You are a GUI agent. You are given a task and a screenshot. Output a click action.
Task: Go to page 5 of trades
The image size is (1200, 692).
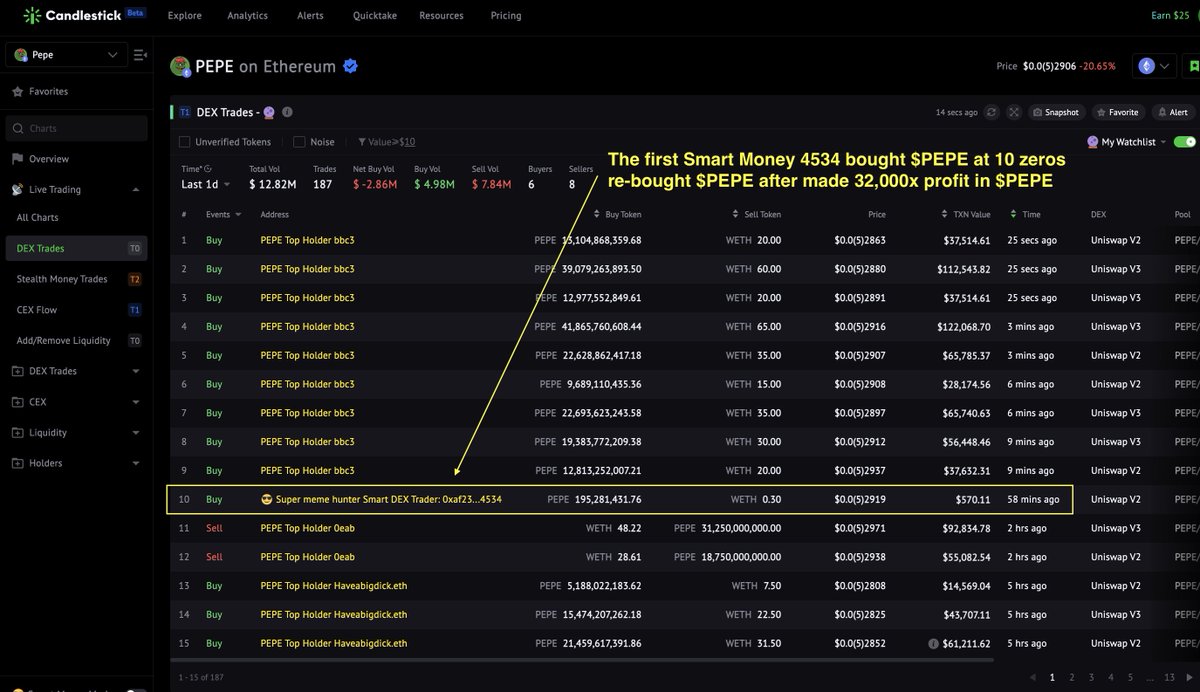1130,677
